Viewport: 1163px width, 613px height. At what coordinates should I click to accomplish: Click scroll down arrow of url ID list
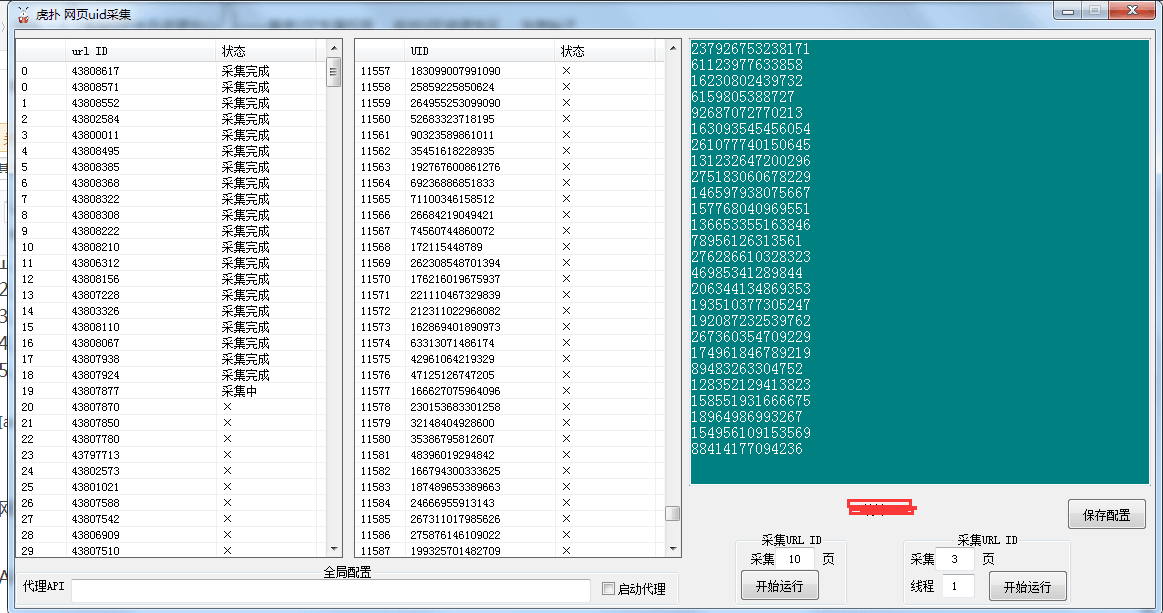pos(333,549)
